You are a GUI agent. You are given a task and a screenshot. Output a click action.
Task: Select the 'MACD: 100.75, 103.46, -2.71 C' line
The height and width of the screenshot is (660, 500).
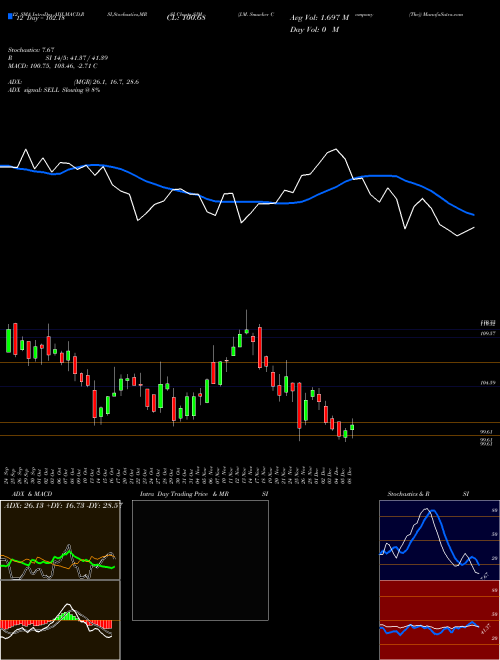pyautogui.click(x=53, y=66)
